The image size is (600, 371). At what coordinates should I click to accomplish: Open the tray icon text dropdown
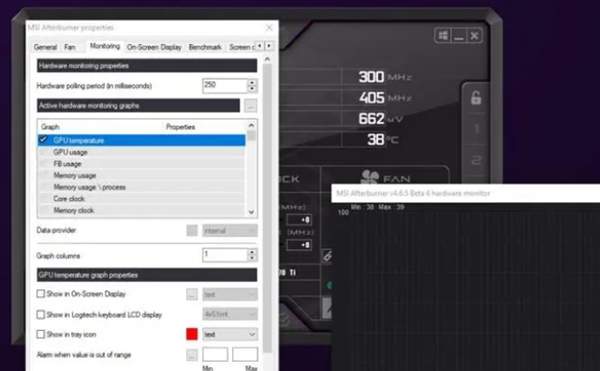pos(230,334)
